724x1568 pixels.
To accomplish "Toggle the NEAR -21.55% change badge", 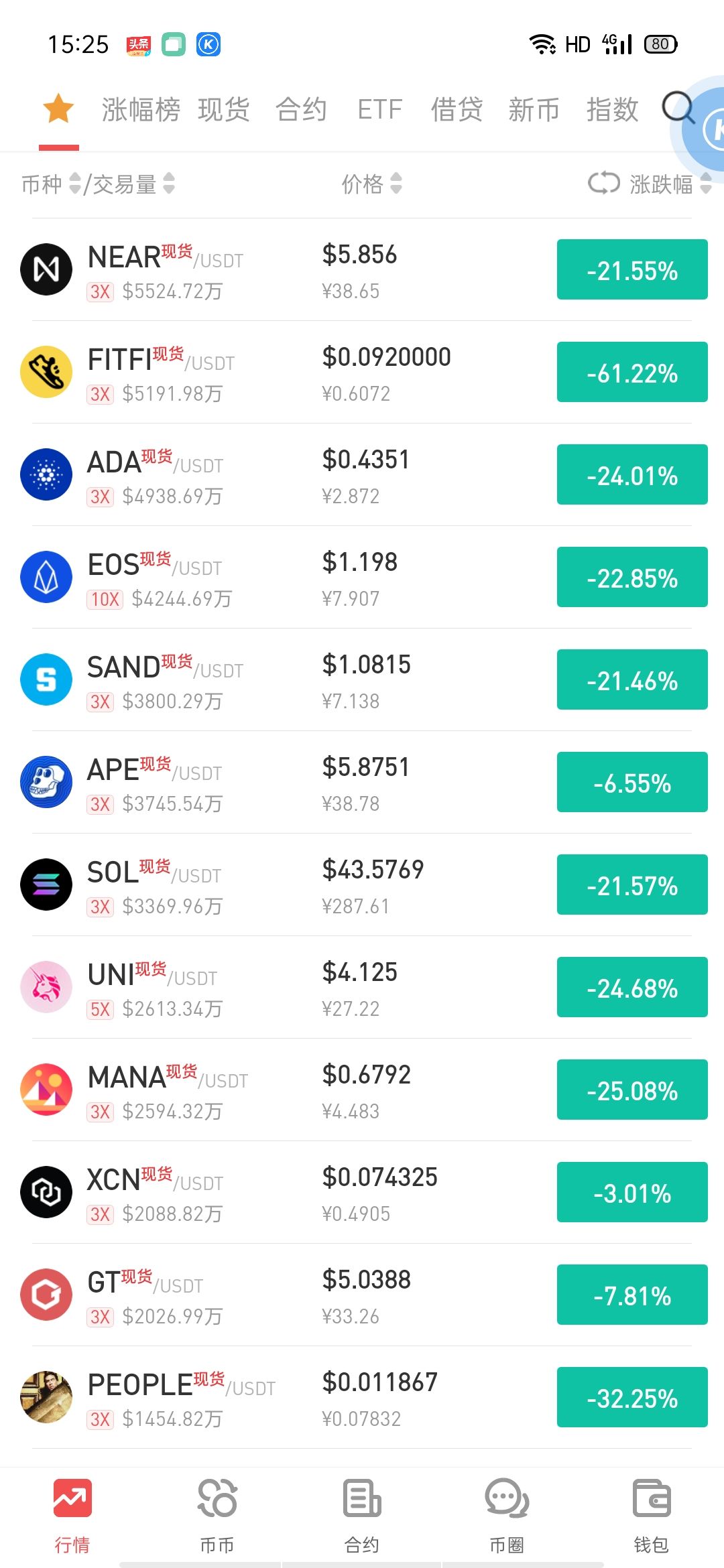I will 632,269.
